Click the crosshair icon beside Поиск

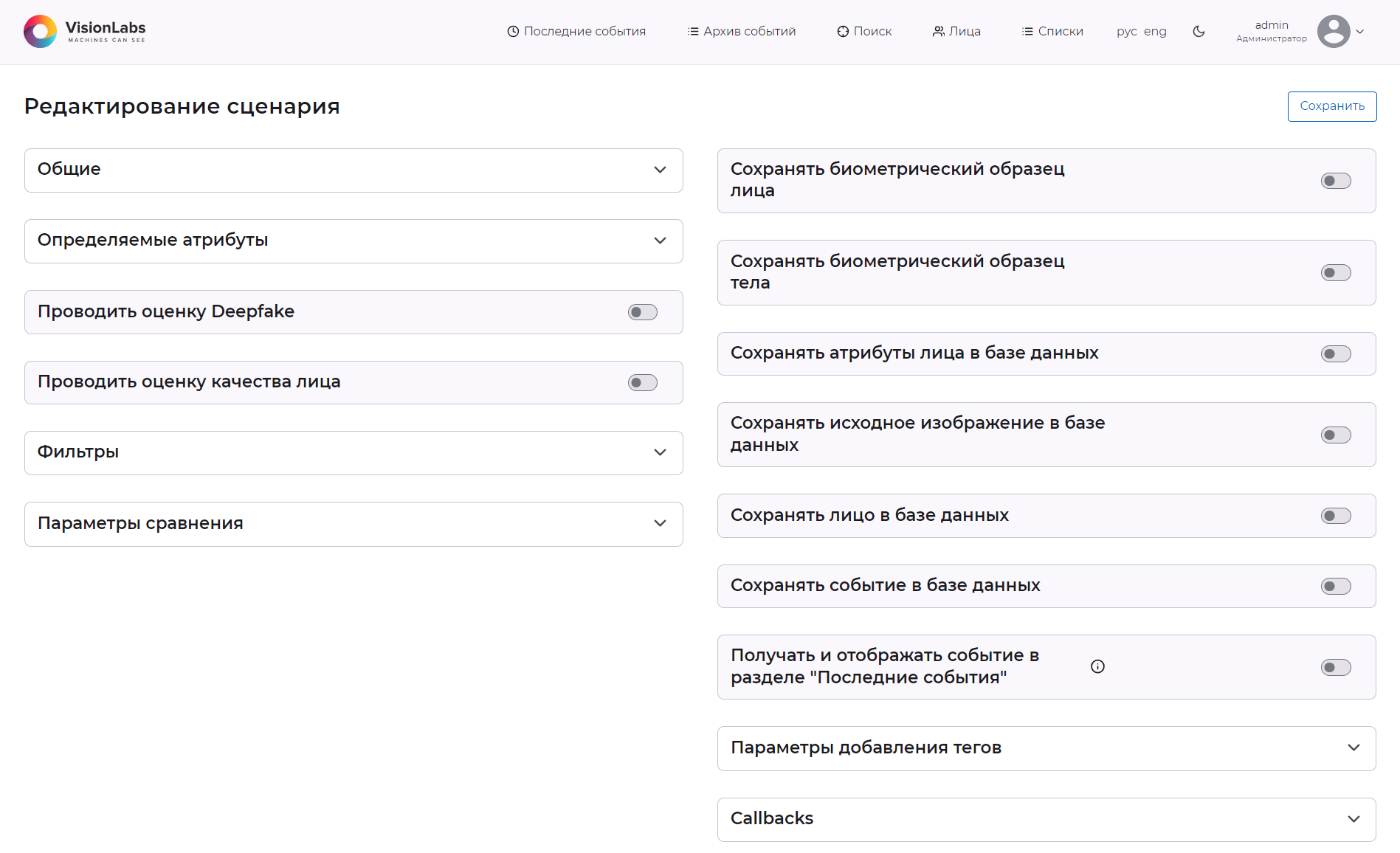click(843, 32)
